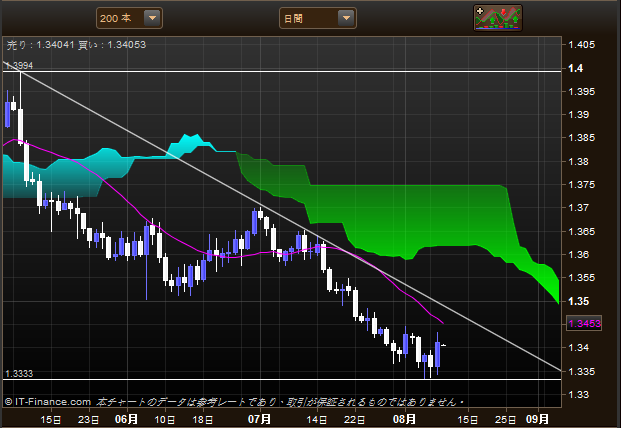Click the 1.375 price axis label
Screen dimensions: 621x428
[581, 185]
